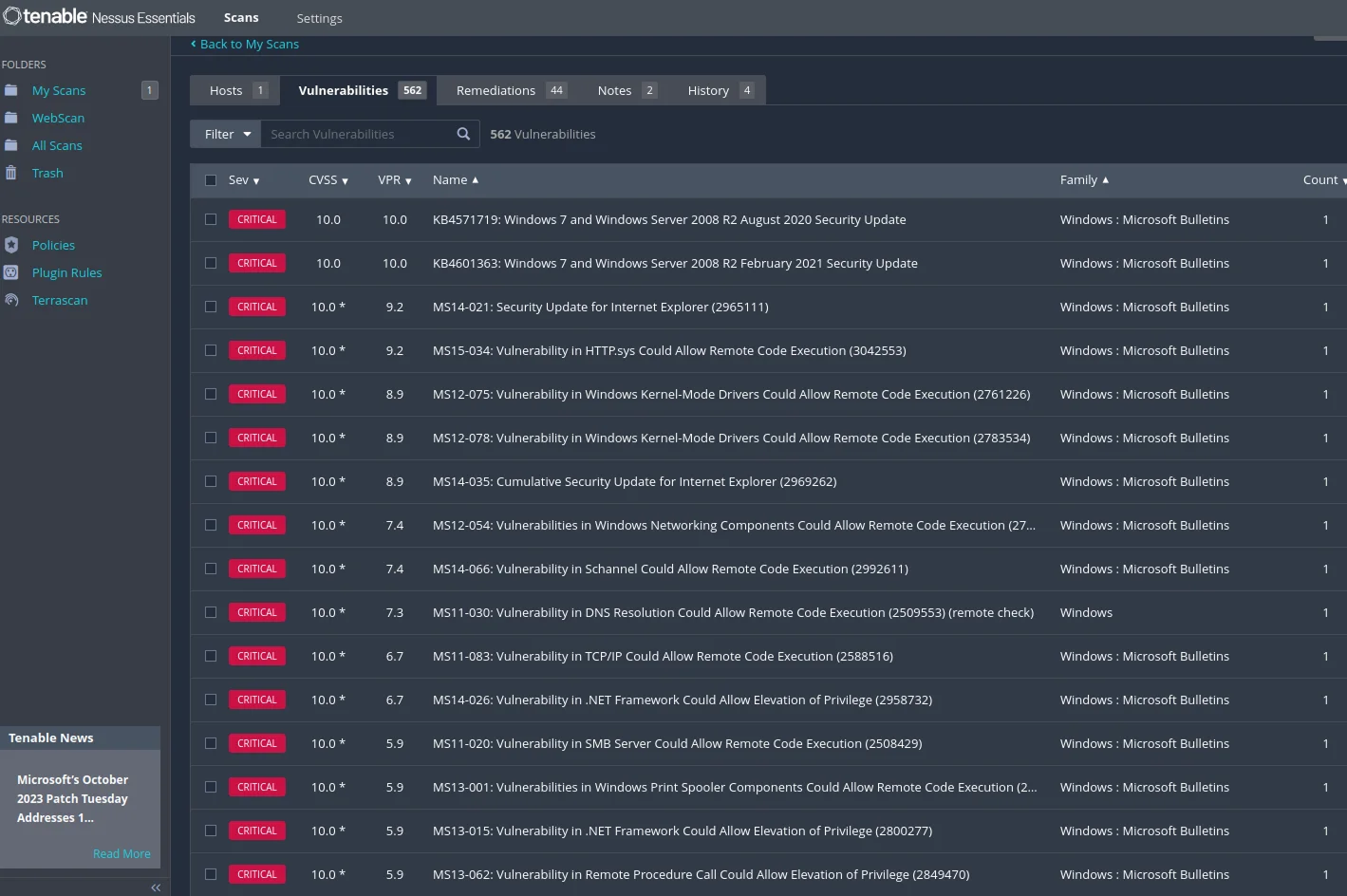Sort by the Family column

coord(1084,180)
